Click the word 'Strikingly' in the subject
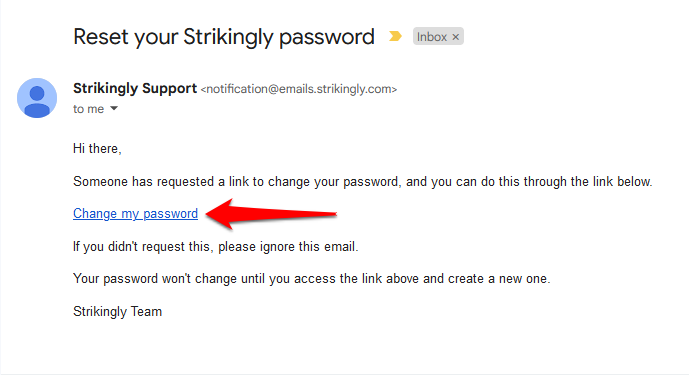This screenshot has width=689, height=375. click(228, 38)
